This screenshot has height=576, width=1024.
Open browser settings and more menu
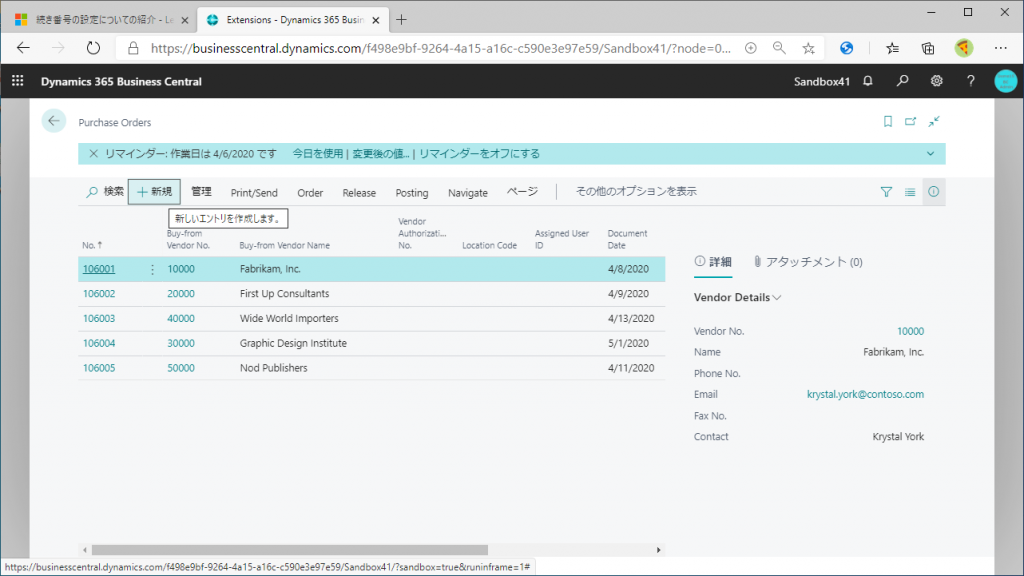click(1000, 48)
